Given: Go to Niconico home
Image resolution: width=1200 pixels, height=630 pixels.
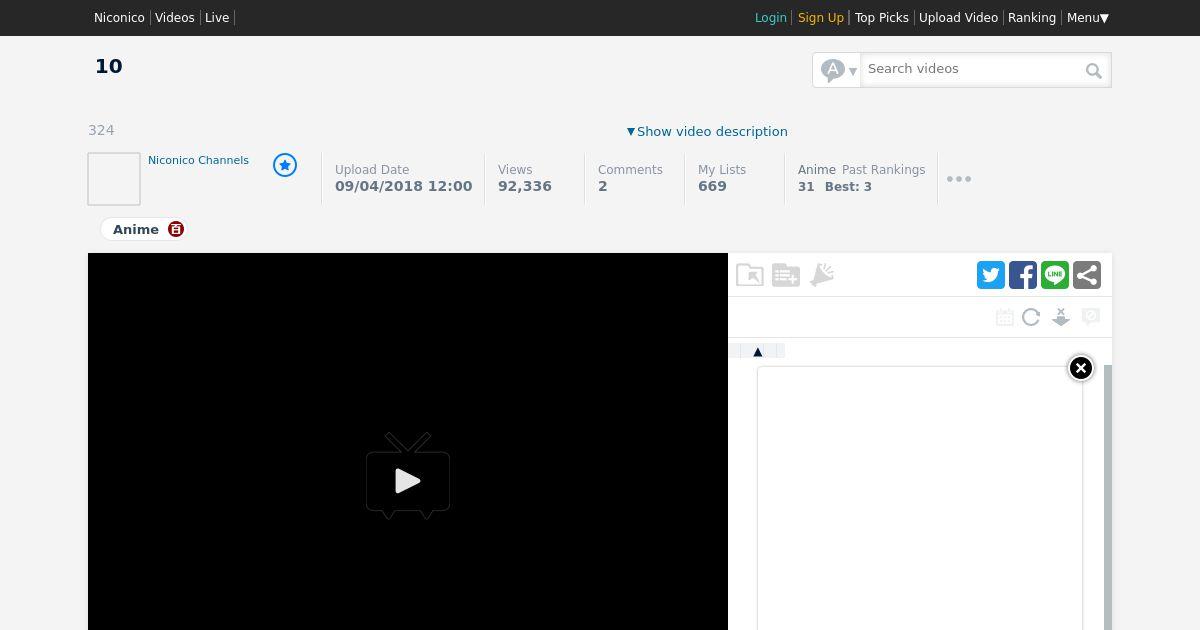Looking at the screenshot, I should click(x=119, y=18).
